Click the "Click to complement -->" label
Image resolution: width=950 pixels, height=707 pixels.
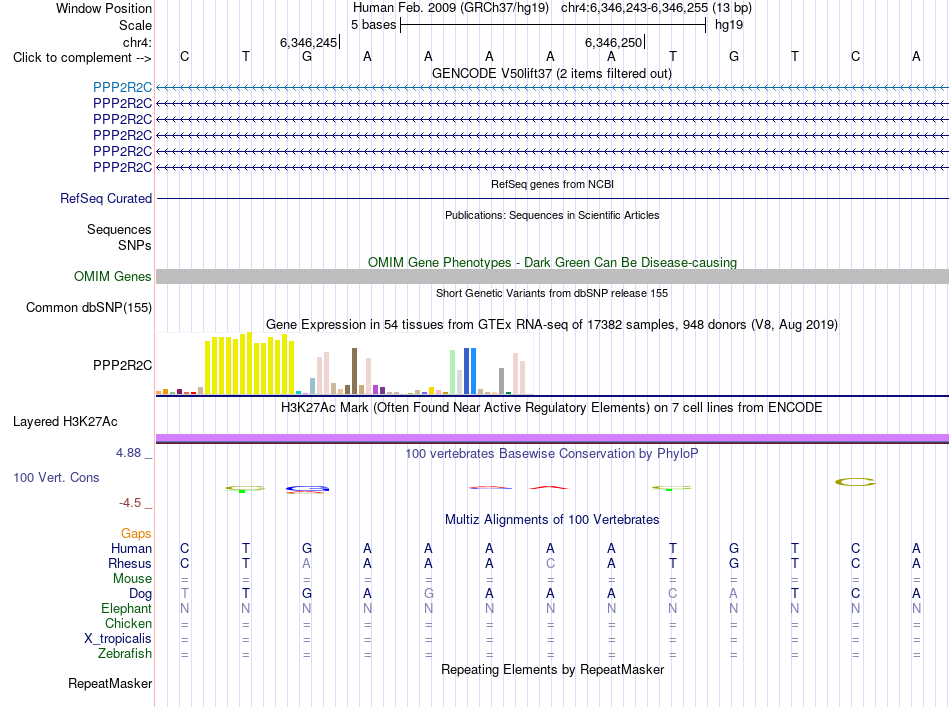point(82,58)
